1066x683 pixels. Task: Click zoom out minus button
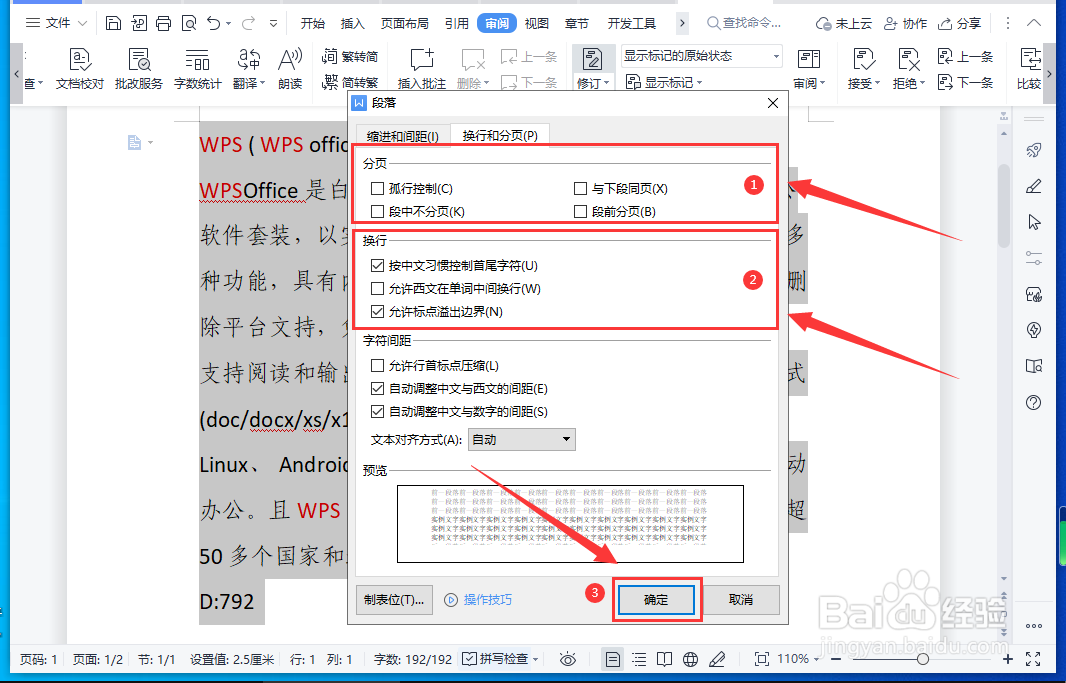pyautogui.click(x=837, y=659)
